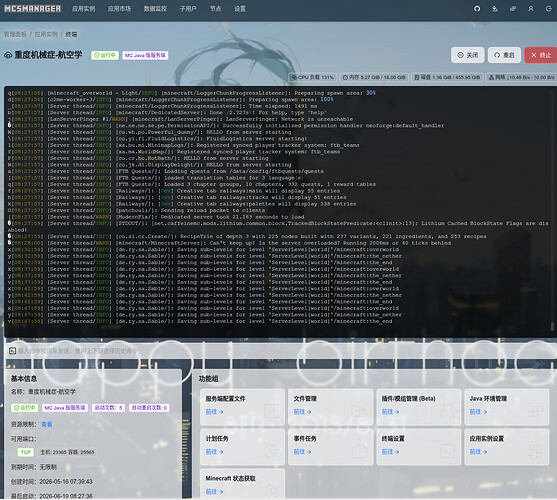Image resolution: width=557 pixels, height=500 pixels.
Task: Open the 应用市场 menu
Action: 119,9
